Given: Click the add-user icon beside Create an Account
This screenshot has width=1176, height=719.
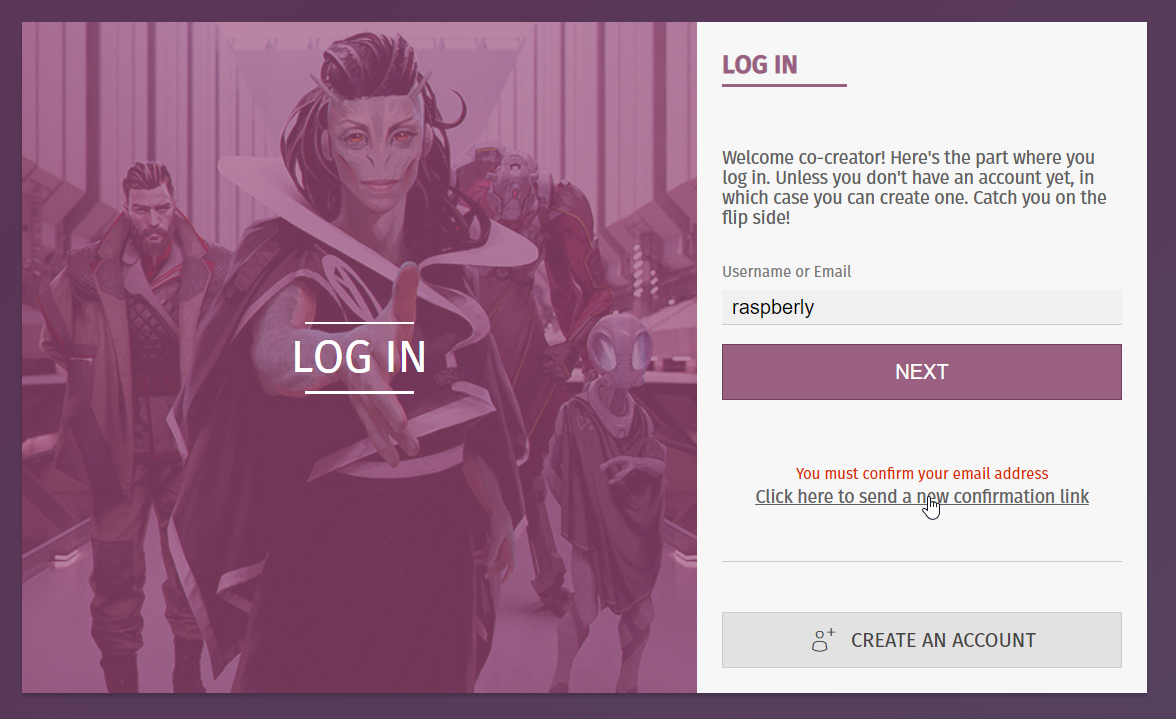Looking at the screenshot, I should click(823, 640).
